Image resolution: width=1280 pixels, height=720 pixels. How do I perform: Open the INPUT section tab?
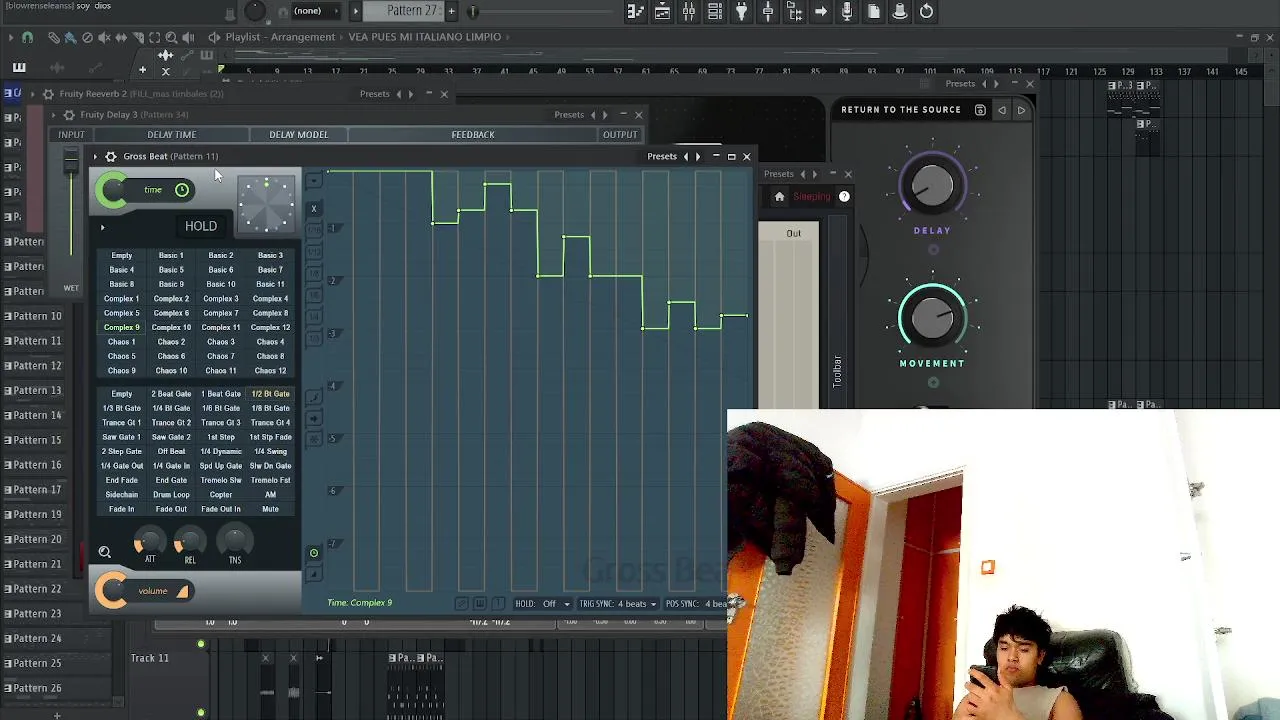pos(71,135)
